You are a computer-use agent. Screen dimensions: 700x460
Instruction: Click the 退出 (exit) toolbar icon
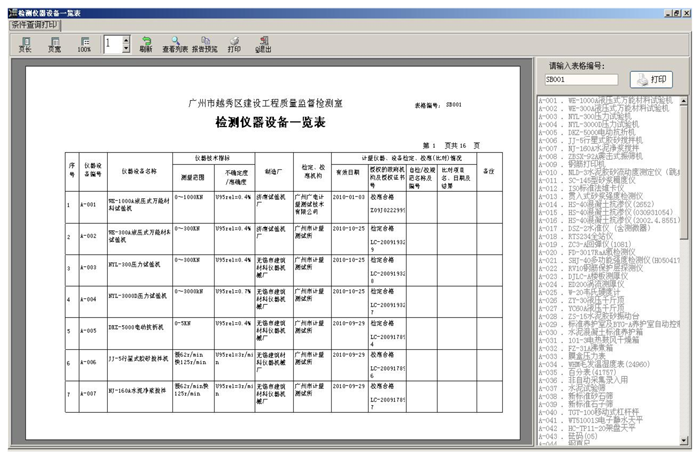click(264, 42)
